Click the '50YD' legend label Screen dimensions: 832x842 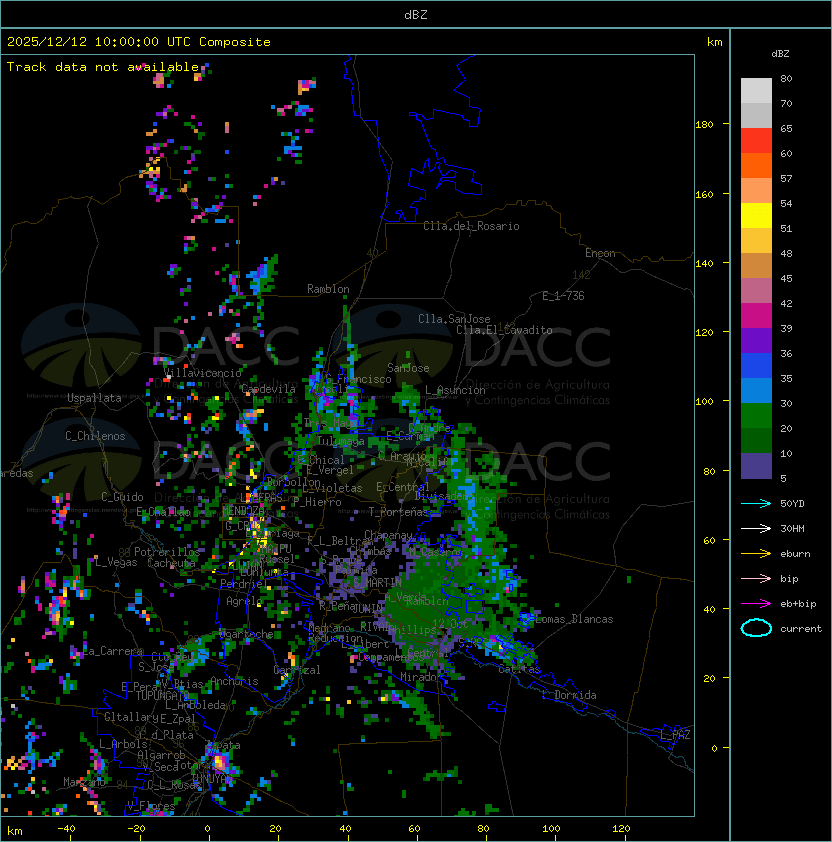click(x=792, y=503)
